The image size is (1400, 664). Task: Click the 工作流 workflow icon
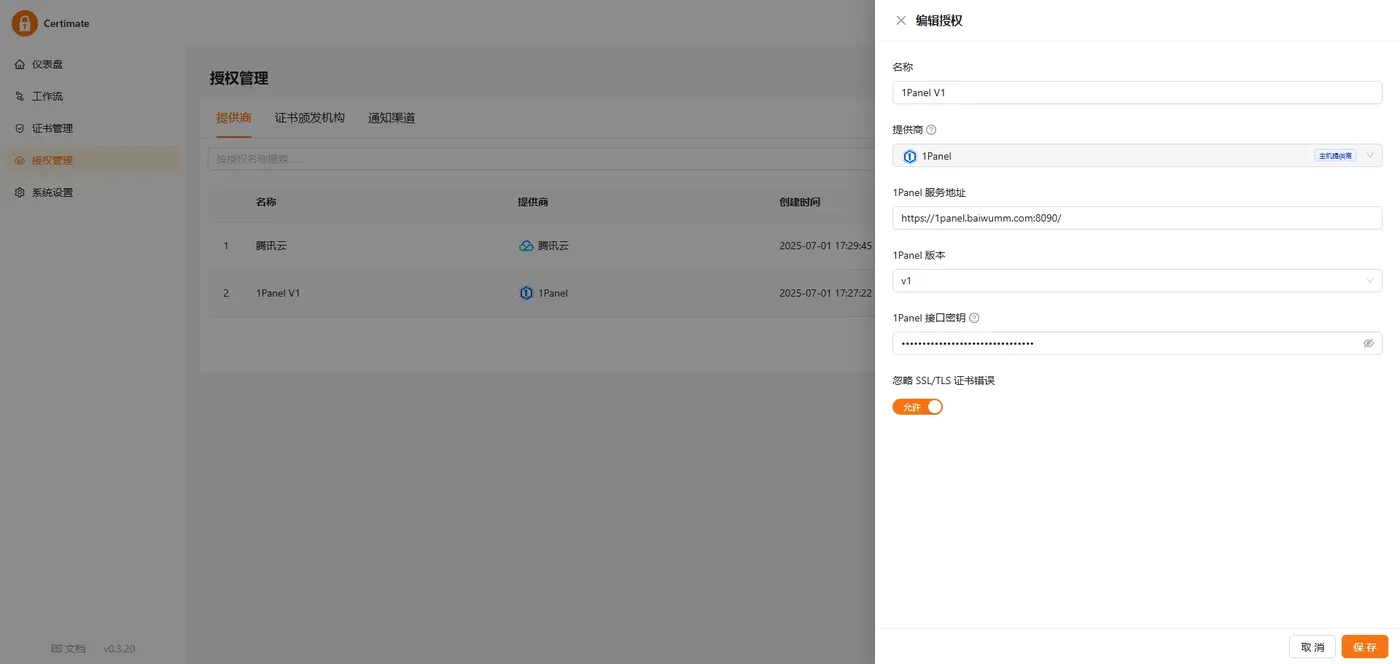pos(20,96)
